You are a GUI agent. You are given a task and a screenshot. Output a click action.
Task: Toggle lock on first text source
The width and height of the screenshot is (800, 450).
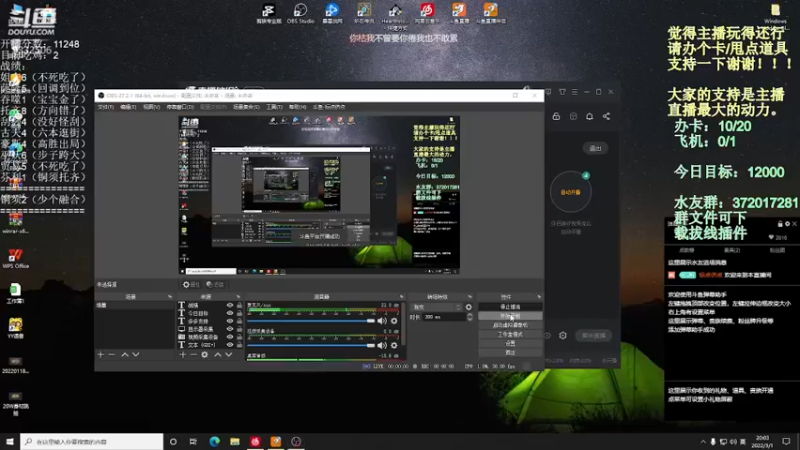[x=239, y=305]
